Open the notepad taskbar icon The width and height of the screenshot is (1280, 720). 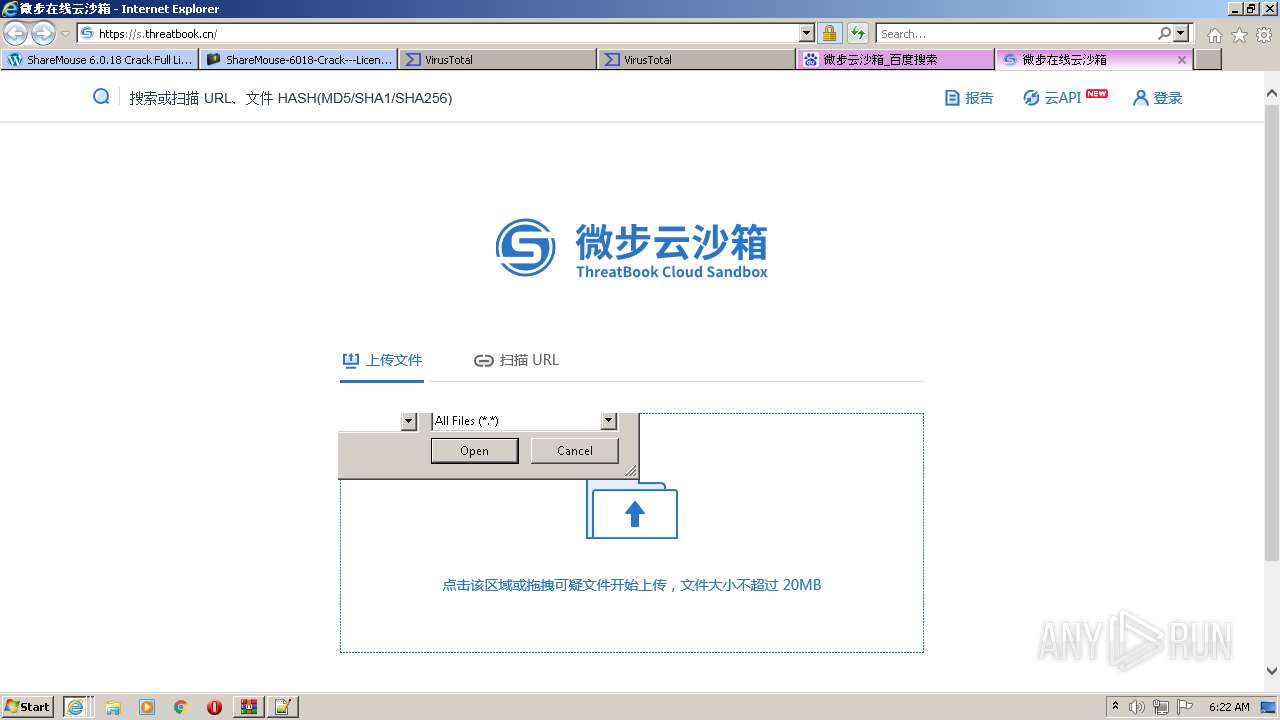click(282, 707)
